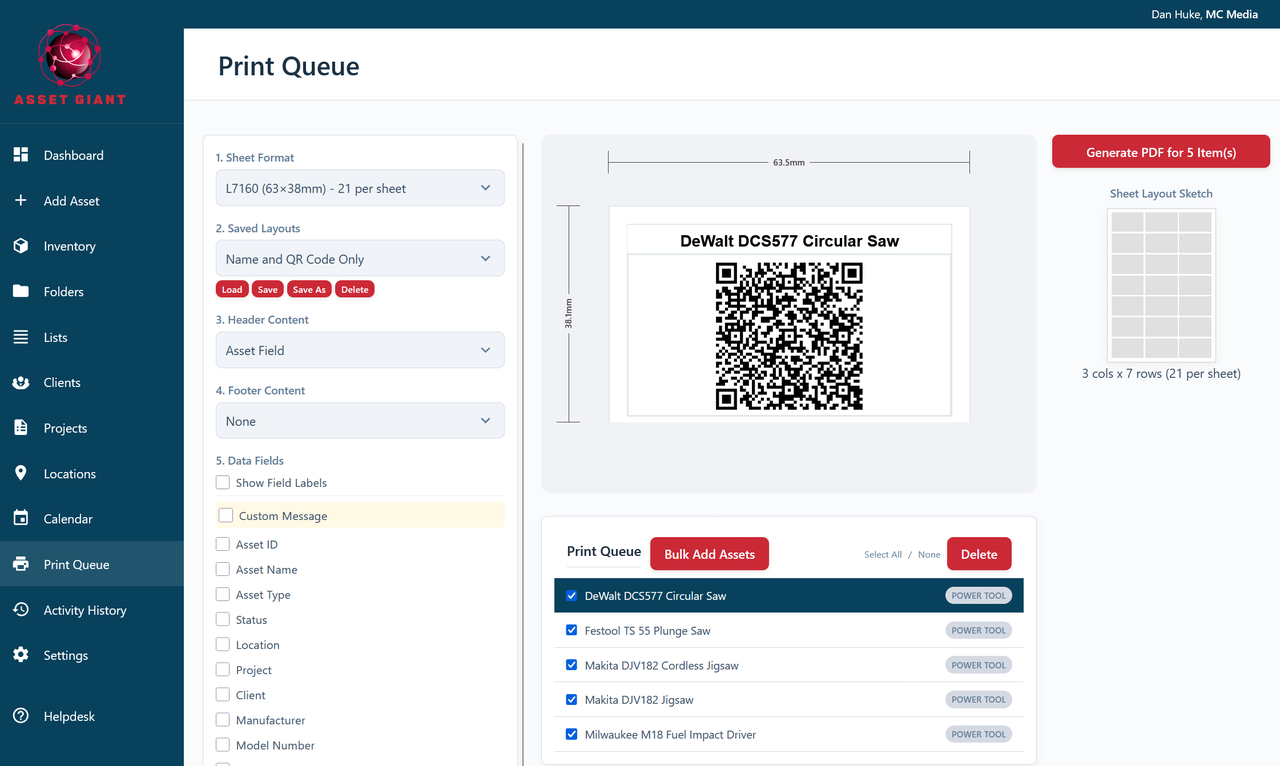Screen dimensions: 1280x766
Task: Click Generate PDF for 5 Item(s)
Action: point(1161,152)
